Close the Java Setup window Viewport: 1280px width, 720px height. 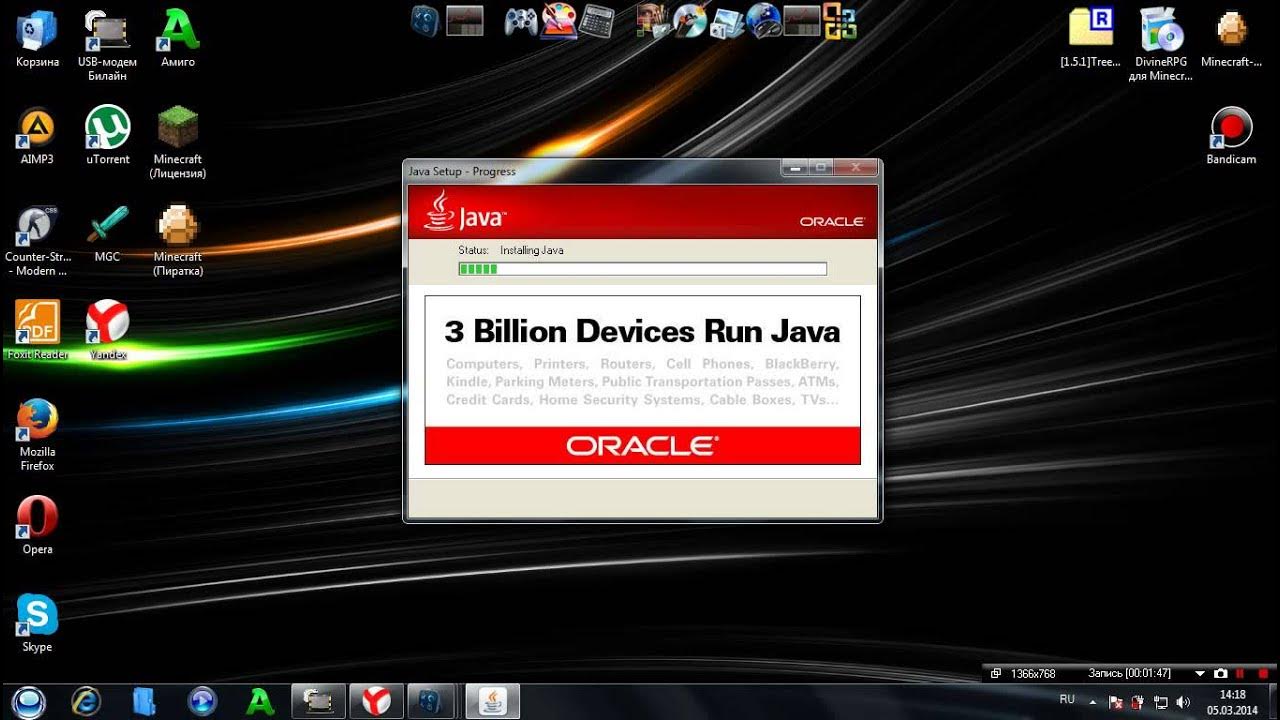pyautogui.click(x=854, y=168)
